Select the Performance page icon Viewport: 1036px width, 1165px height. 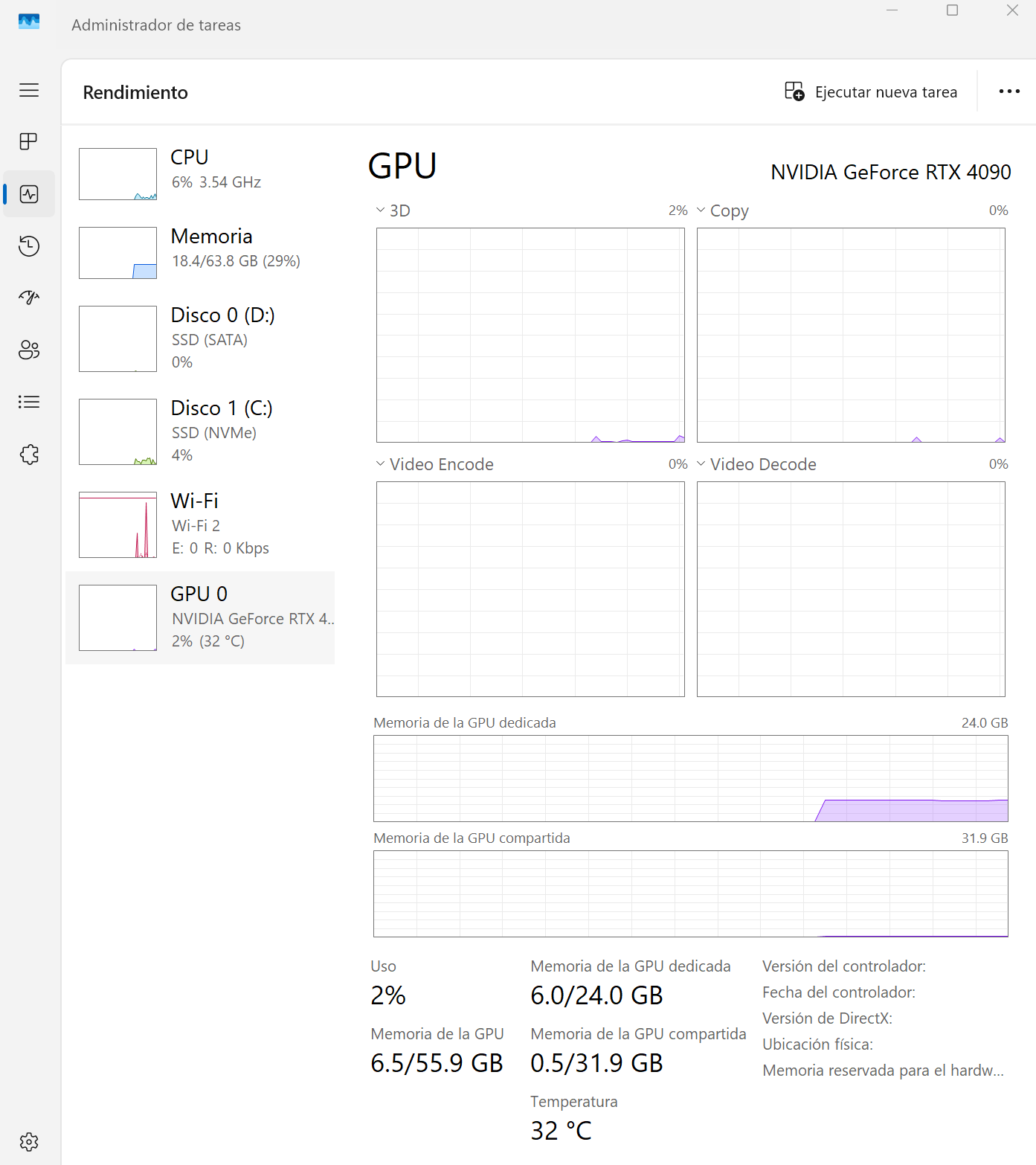(29, 194)
